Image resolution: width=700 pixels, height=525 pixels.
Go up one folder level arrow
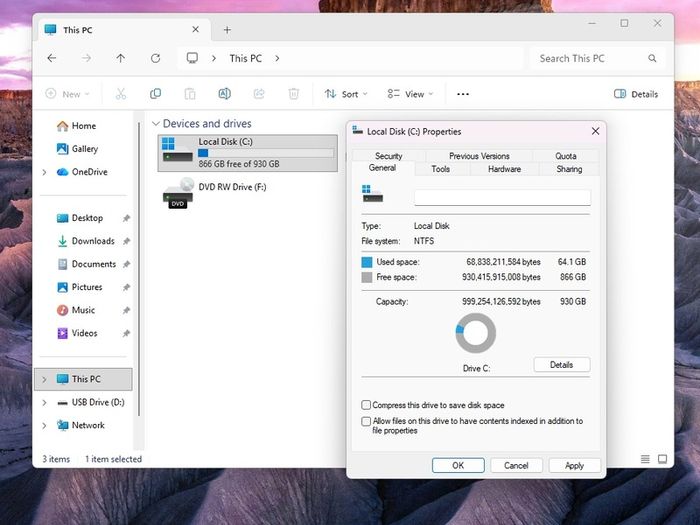[121, 58]
